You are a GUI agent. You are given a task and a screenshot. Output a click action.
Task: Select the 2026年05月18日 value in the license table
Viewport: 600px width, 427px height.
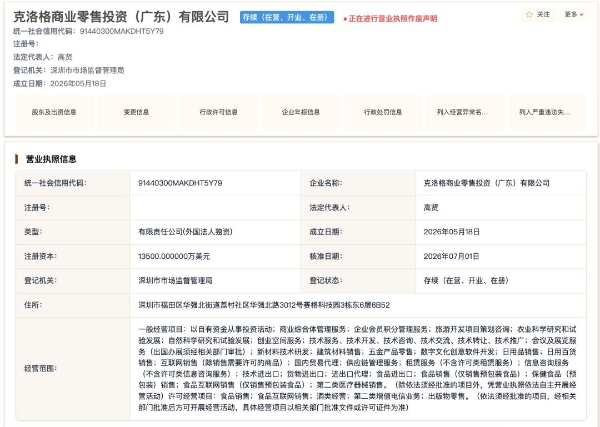[452, 232]
